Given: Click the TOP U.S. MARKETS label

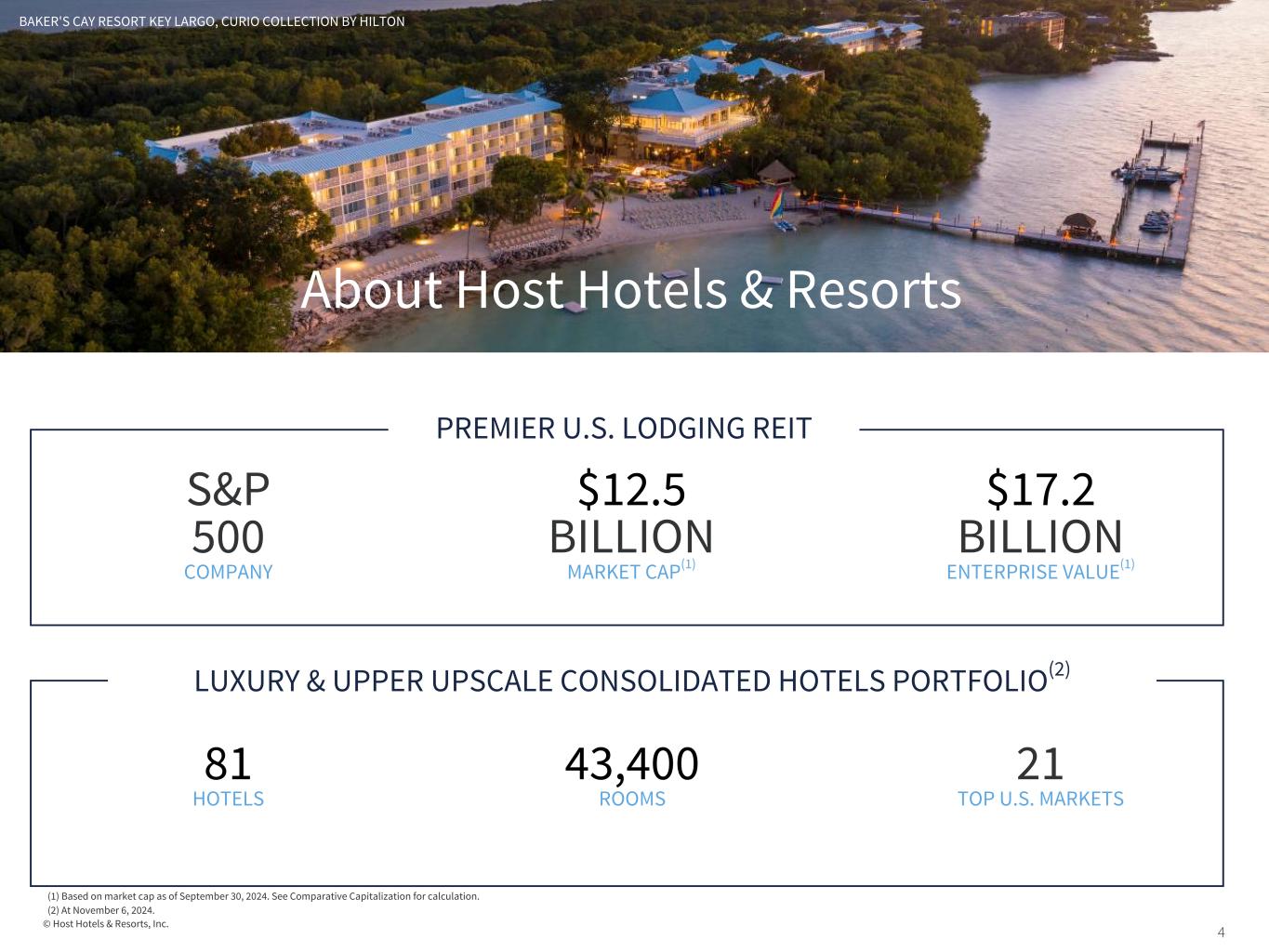Looking at the screenshot, I should coord(1040,799).
